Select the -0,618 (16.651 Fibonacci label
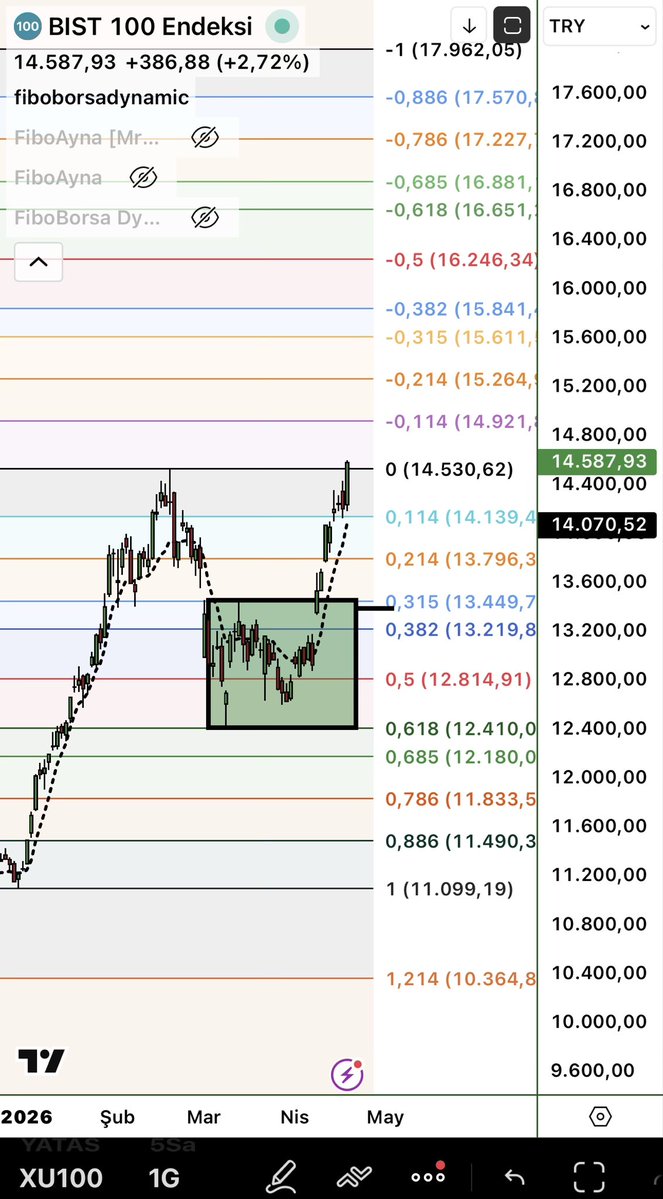Screen dimensions: 663x1199 (461, 210)
